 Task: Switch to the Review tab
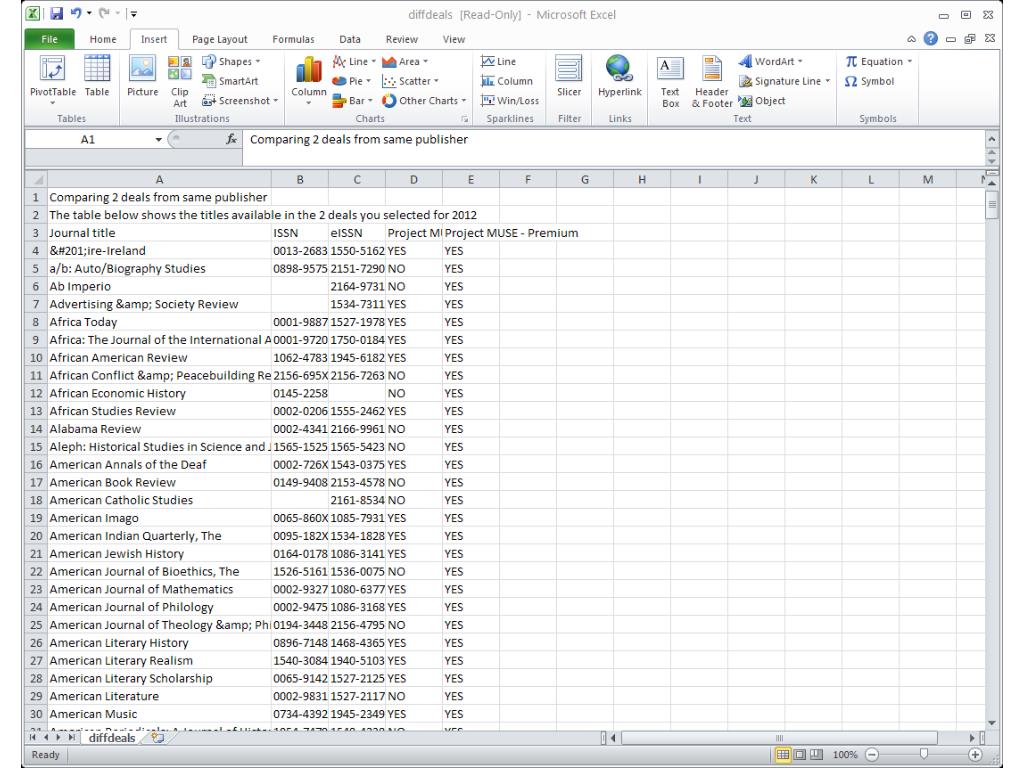[402, 39]
